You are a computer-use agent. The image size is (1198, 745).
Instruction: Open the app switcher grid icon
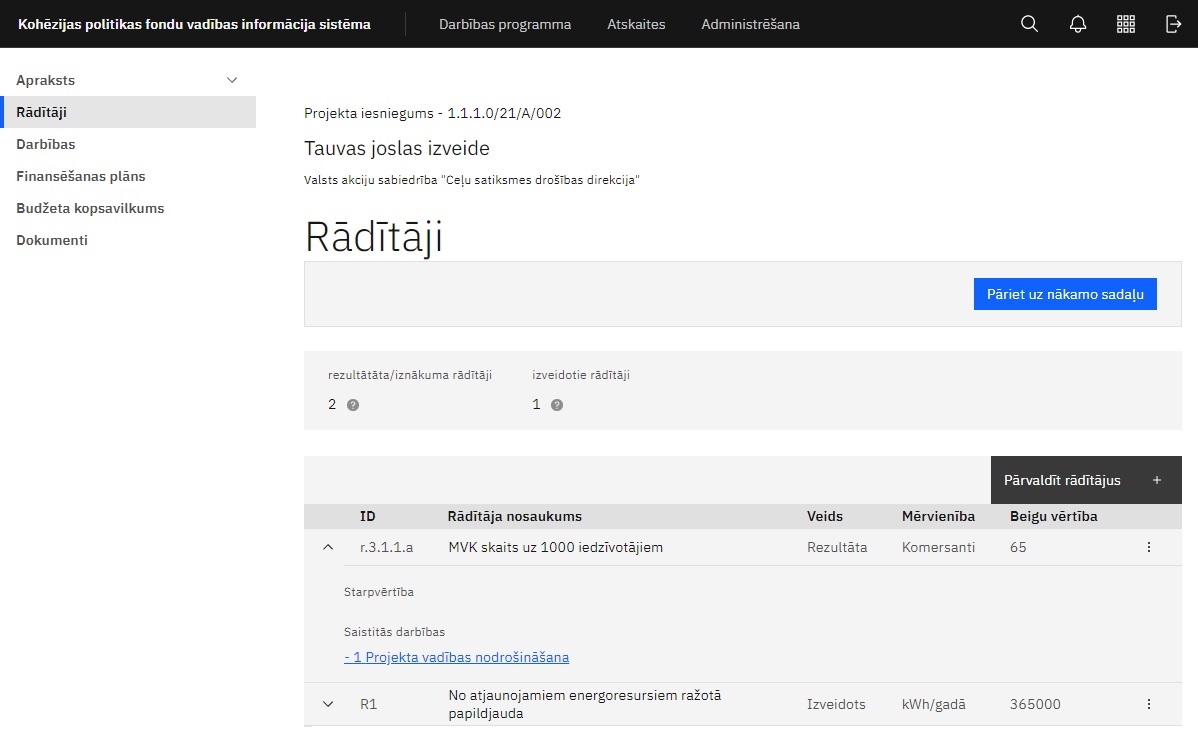(x=1125, y=24)
